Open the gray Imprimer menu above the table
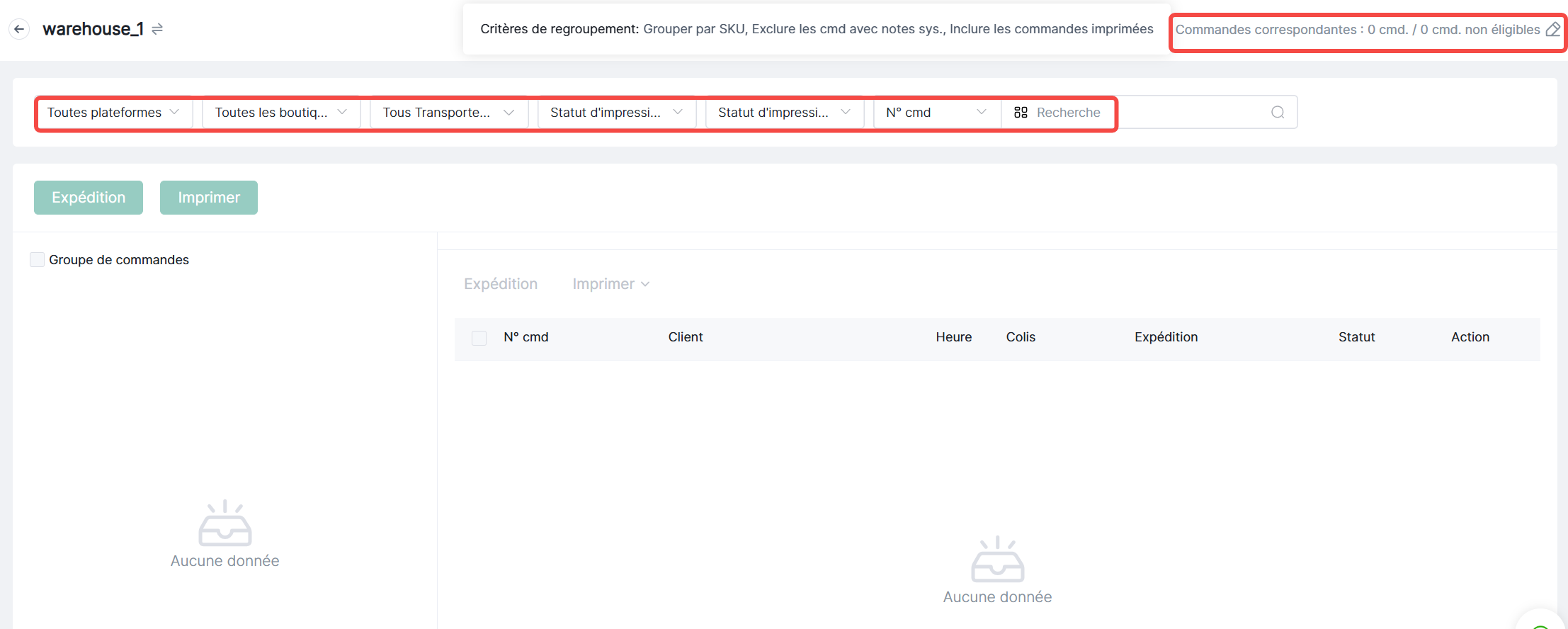Image resolution: width=1568 pixels, height=629 pixels. pos(610,284)
